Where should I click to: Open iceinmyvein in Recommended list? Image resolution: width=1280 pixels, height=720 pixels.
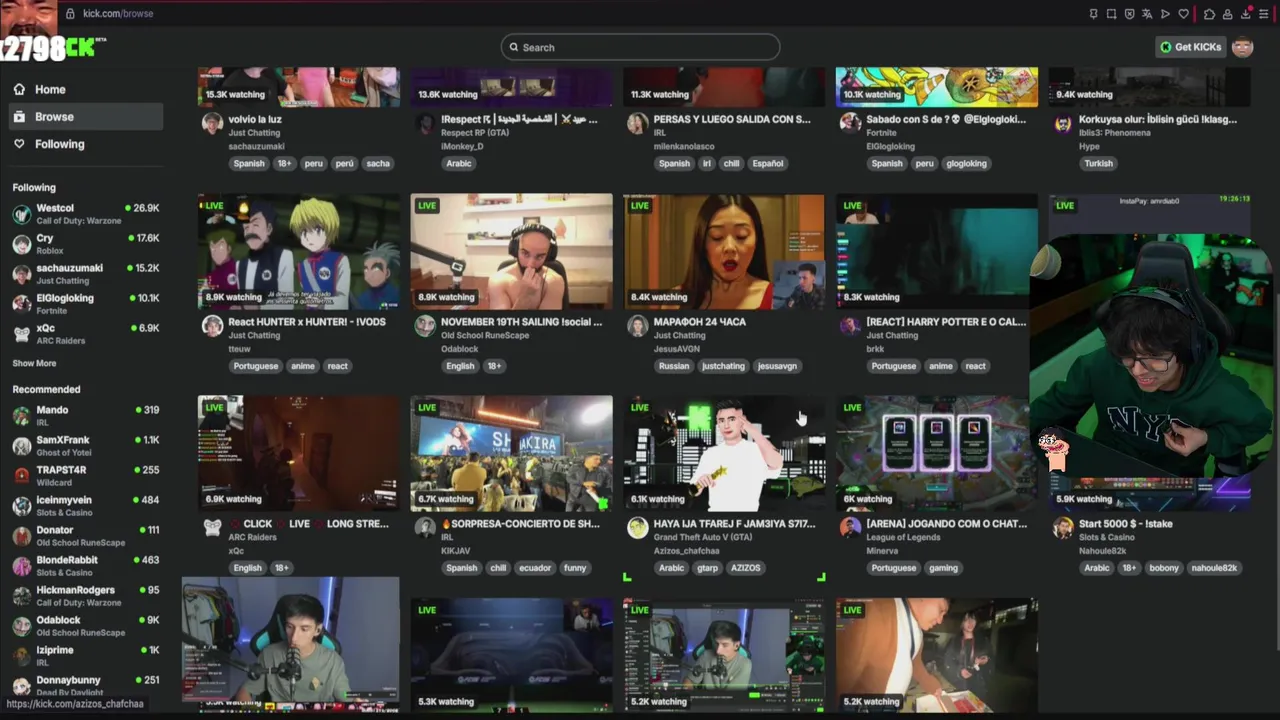(86, 506)
